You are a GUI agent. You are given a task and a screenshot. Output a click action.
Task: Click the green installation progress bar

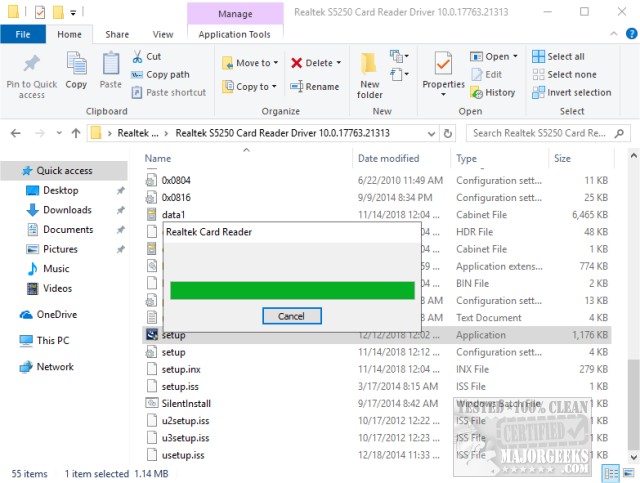292,290
